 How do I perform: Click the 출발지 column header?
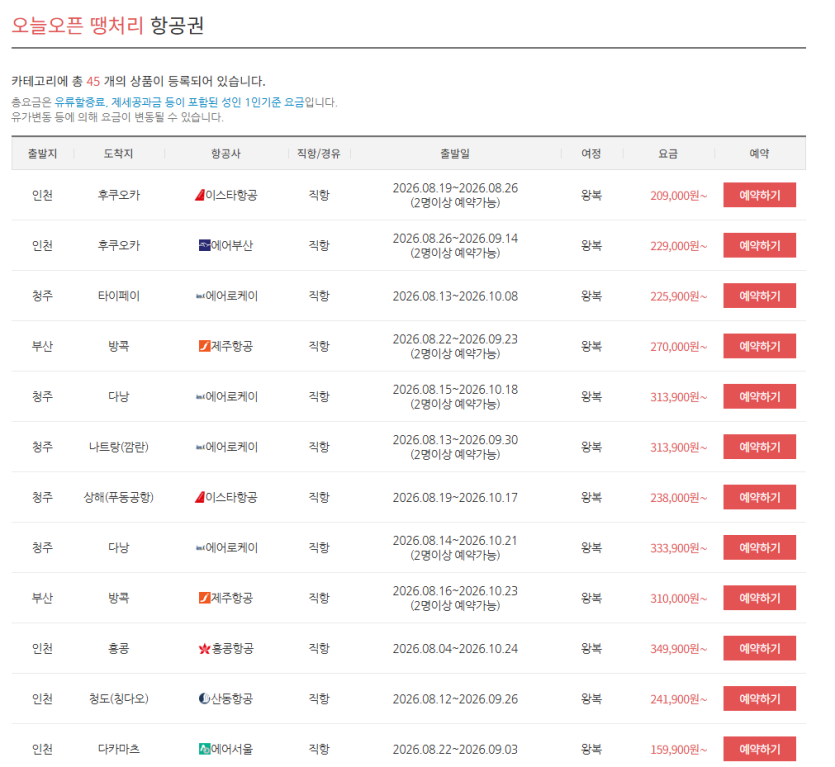(x=42, y=153)
